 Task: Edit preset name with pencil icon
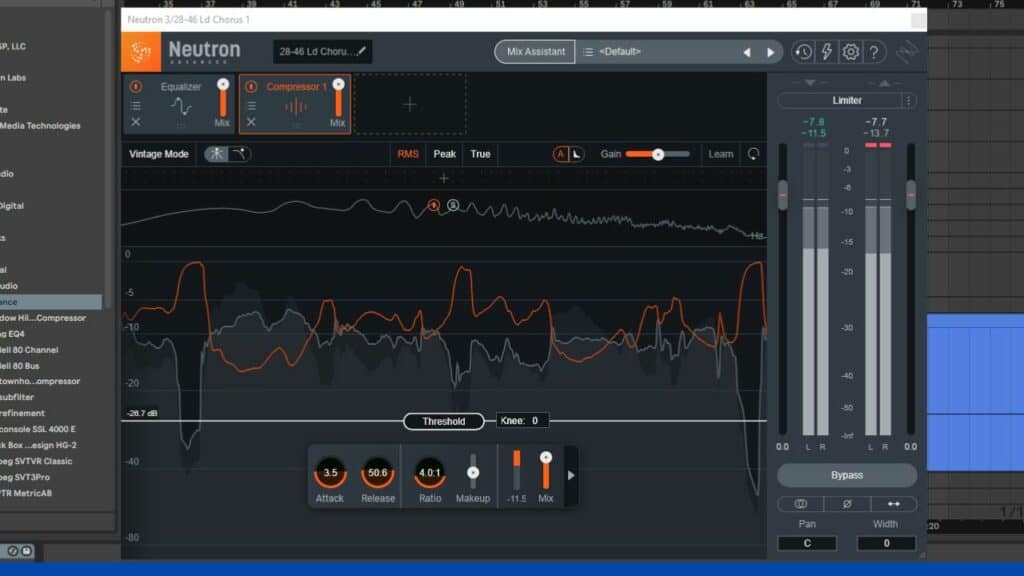coord(361,51)
